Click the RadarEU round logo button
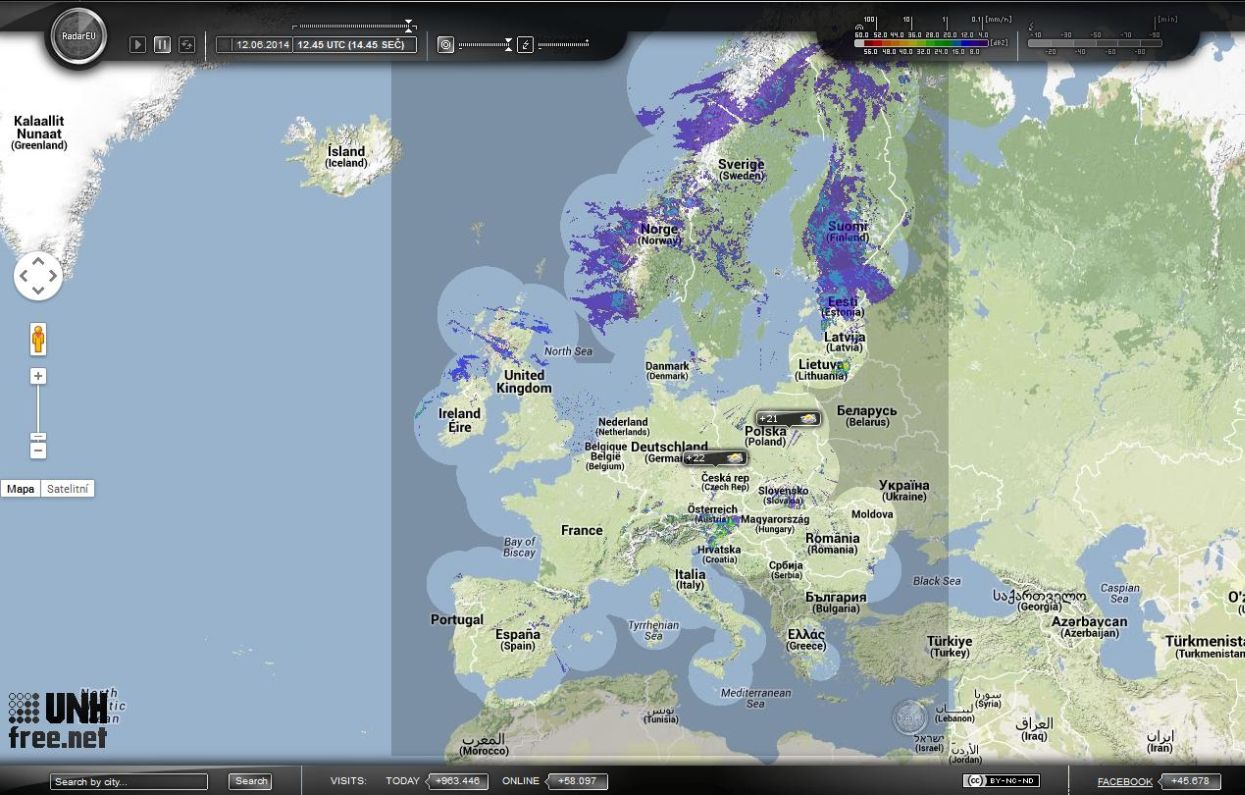This screenshot has width=1245, height=795. pos(78,38)
